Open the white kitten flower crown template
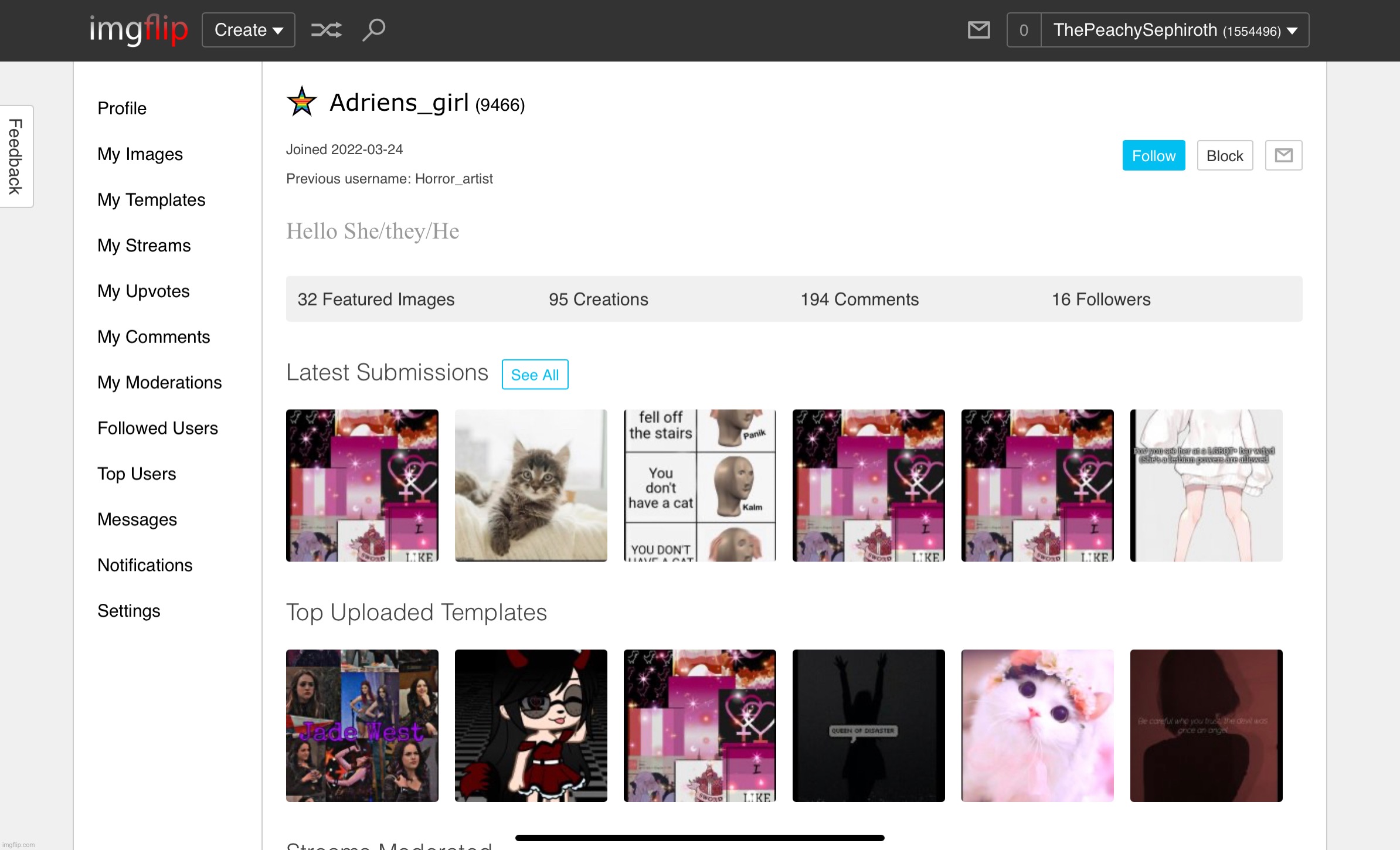This screenshot has height=850, width=1400. [x=1038, y=726]
